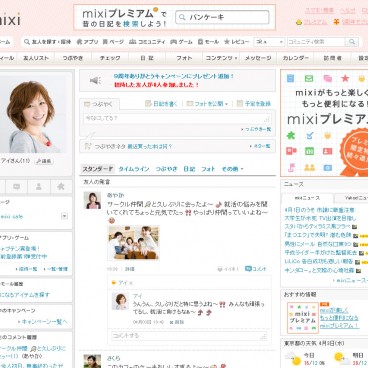Screen dimensions: 368x368
Task: Click the photo icon beside キンタロー news
Action: [x=358, y=270]
